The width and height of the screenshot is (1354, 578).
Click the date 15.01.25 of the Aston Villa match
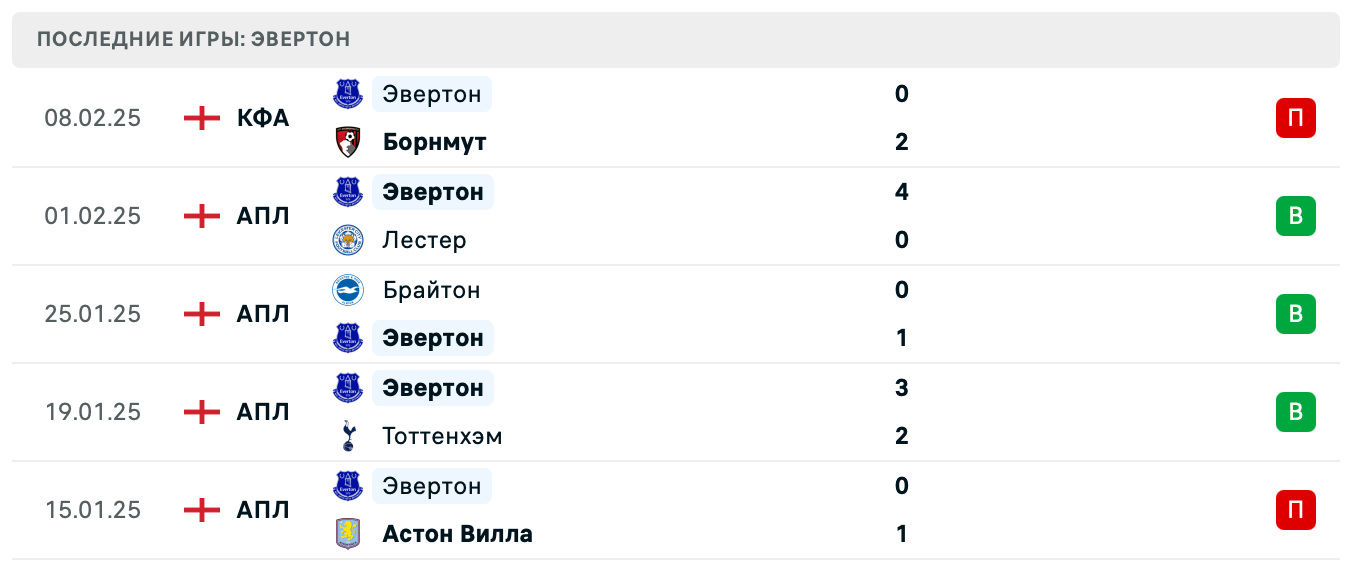point(92,510)
